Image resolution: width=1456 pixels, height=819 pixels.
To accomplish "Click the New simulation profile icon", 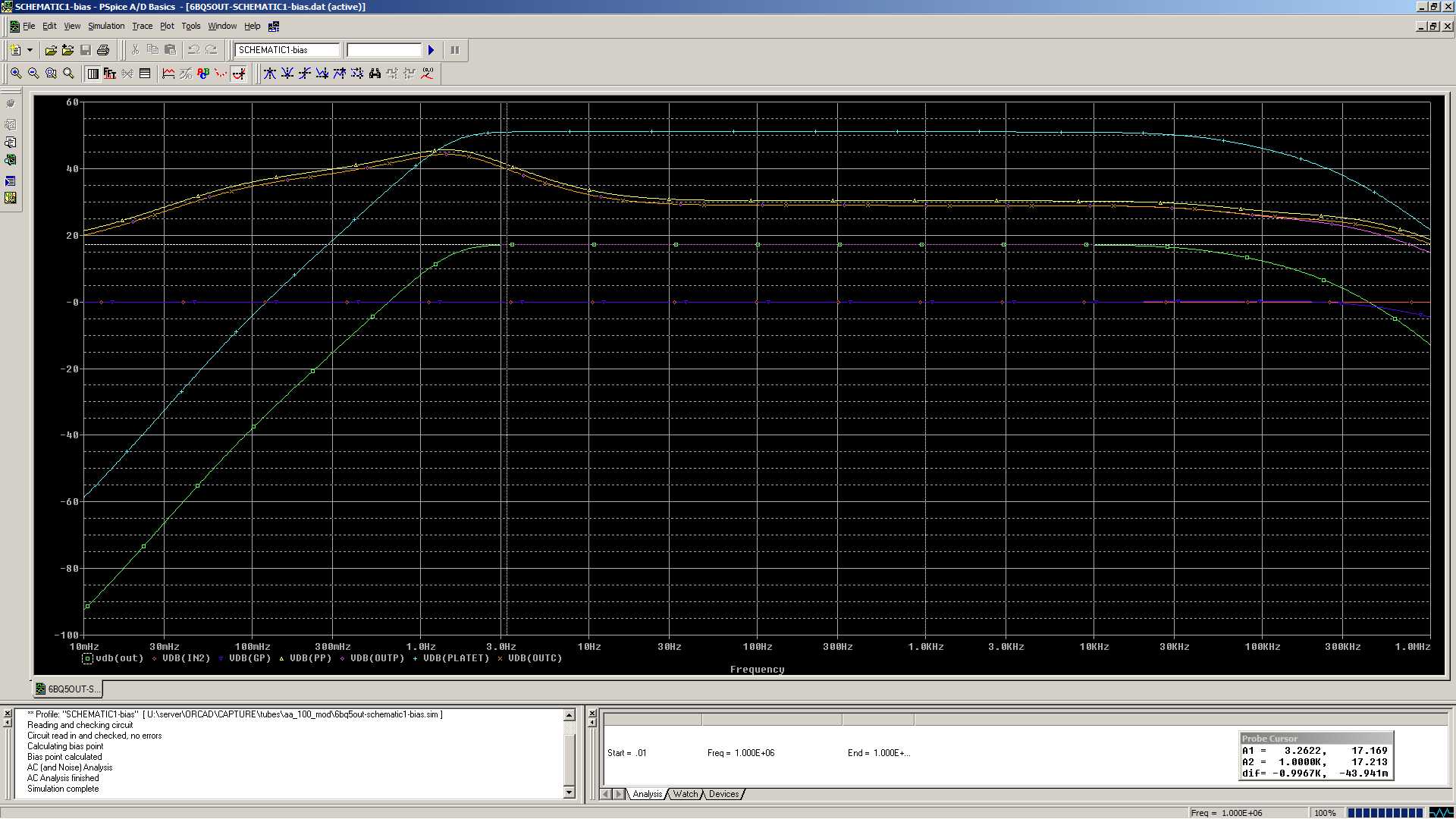I will click(x=15, y=50).
